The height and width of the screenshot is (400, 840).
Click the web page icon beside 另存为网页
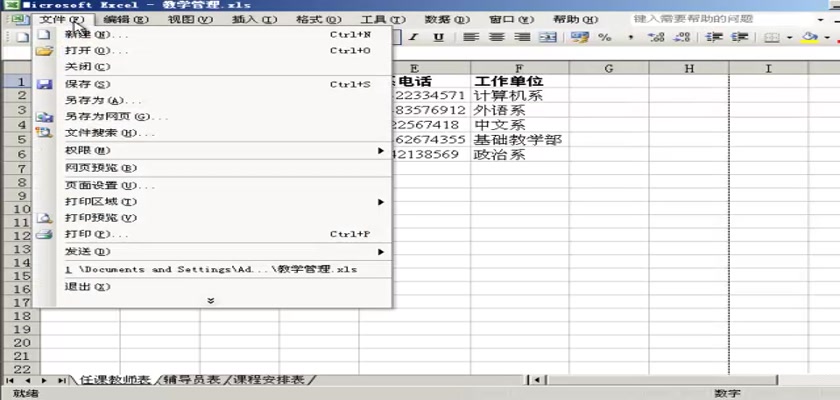[x=44, y=117]
